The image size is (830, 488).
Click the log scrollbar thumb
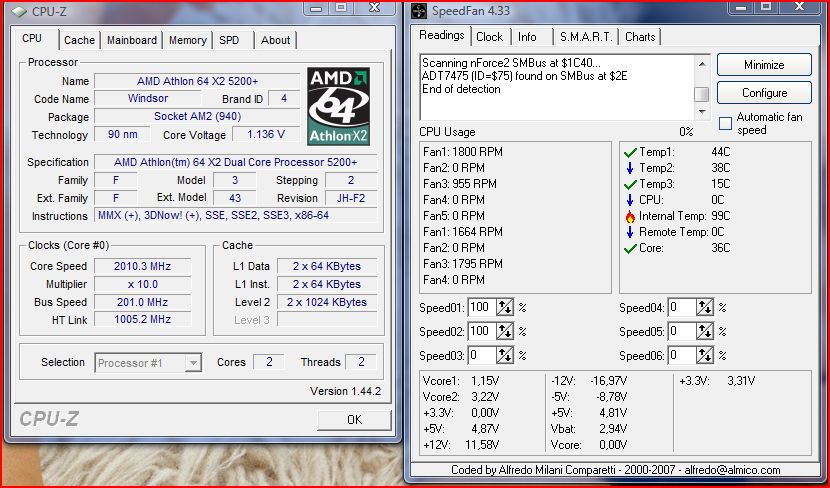(702, 94)
